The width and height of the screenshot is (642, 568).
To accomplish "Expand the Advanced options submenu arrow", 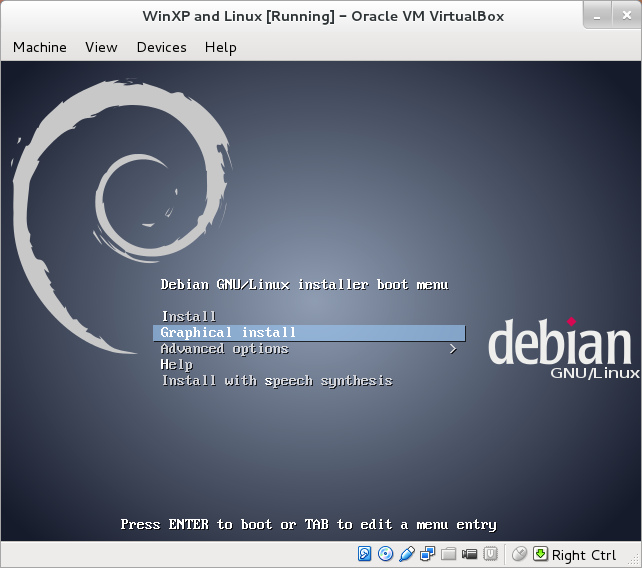I will click(453, 349).
